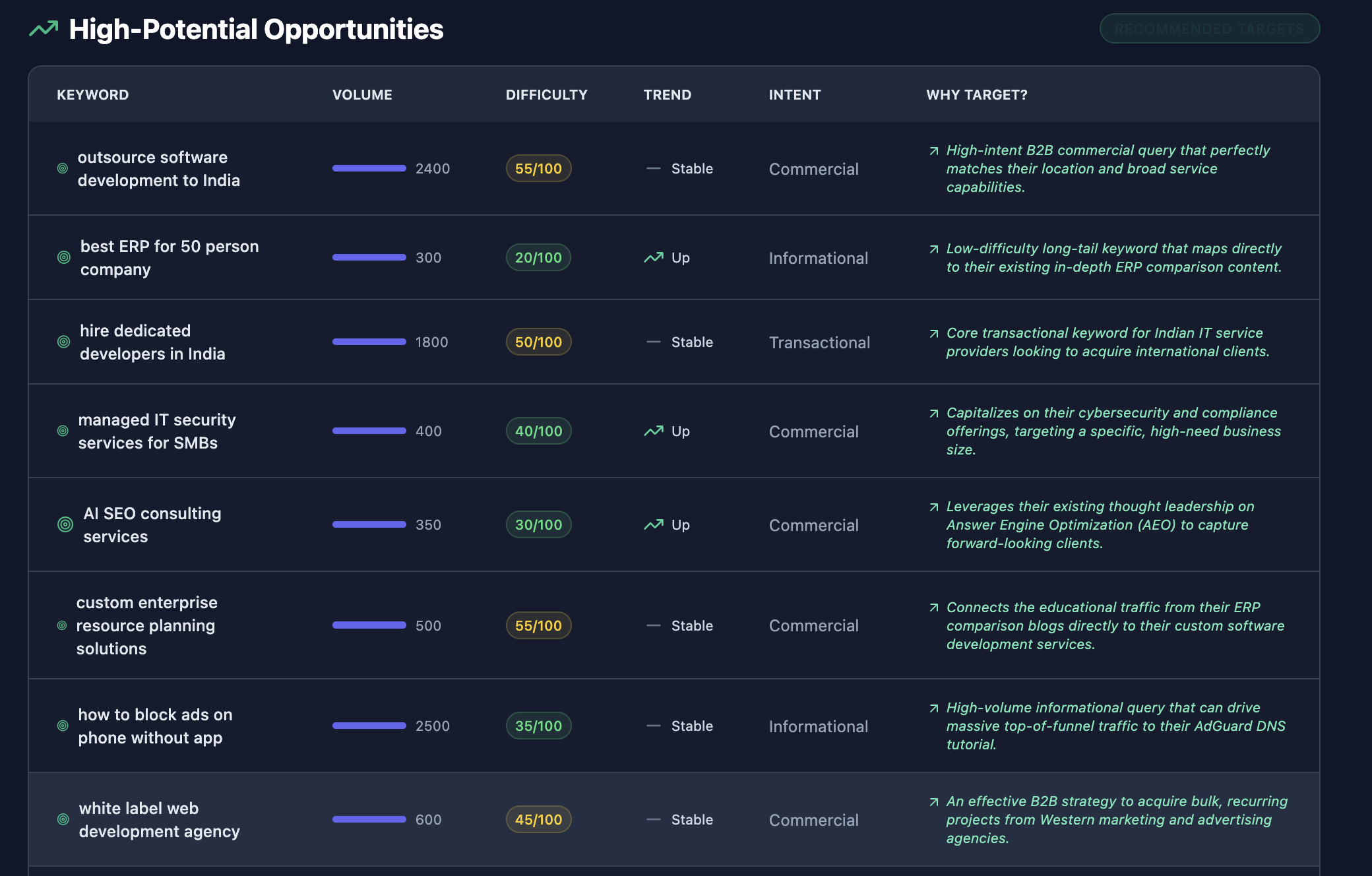Click the RECOMMENDED TARGETS button
This screenshot has width=1372, height=876.
coord(1209,28)
